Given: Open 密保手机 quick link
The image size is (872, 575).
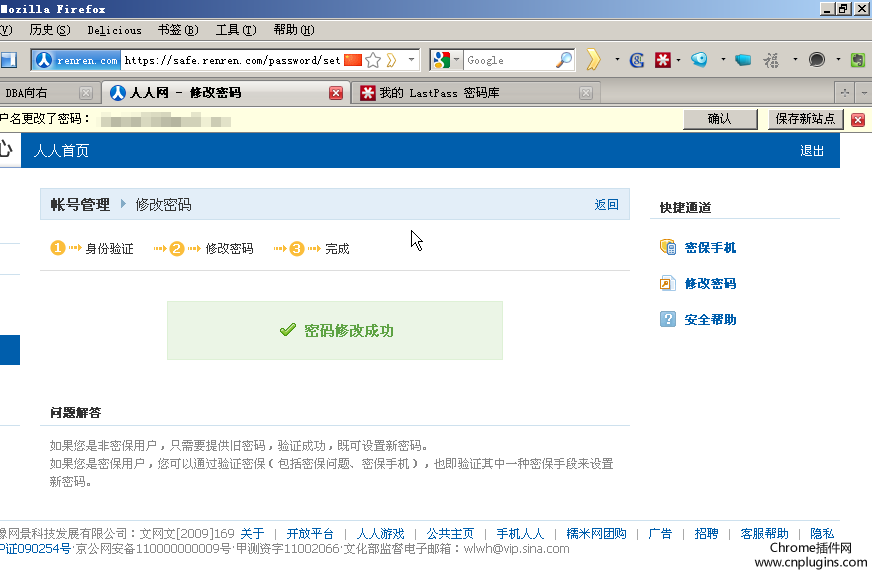Looking at the screenshot, I should (710, 247).
